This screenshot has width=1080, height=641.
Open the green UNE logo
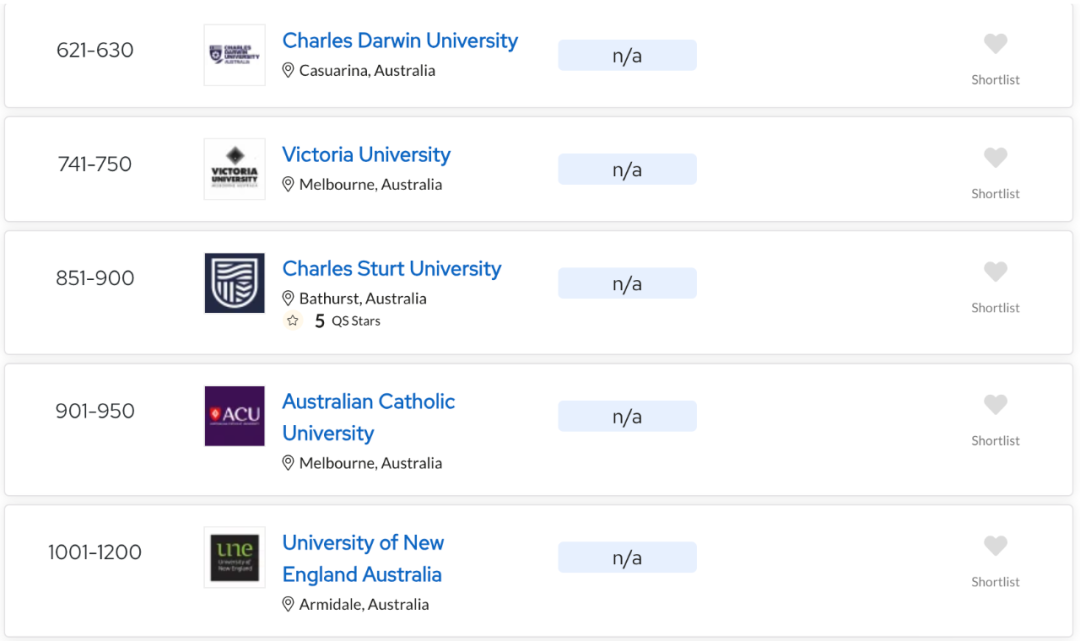tap(235, 557)
